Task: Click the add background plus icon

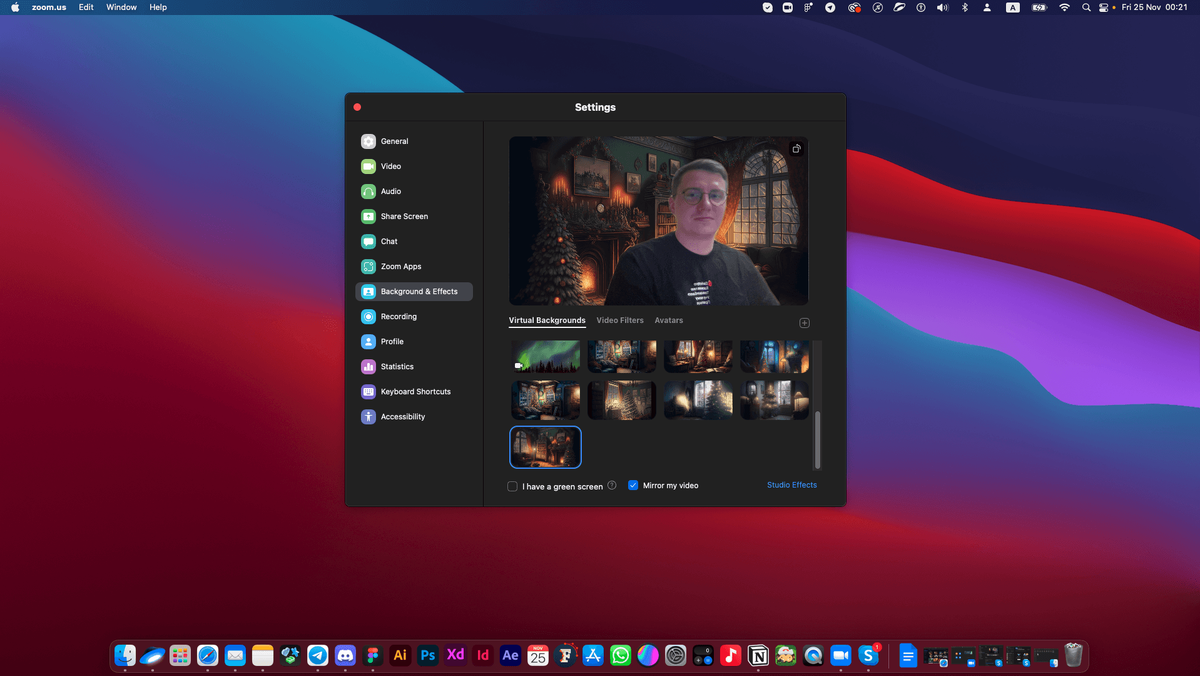Action: [x=804, y=322]
